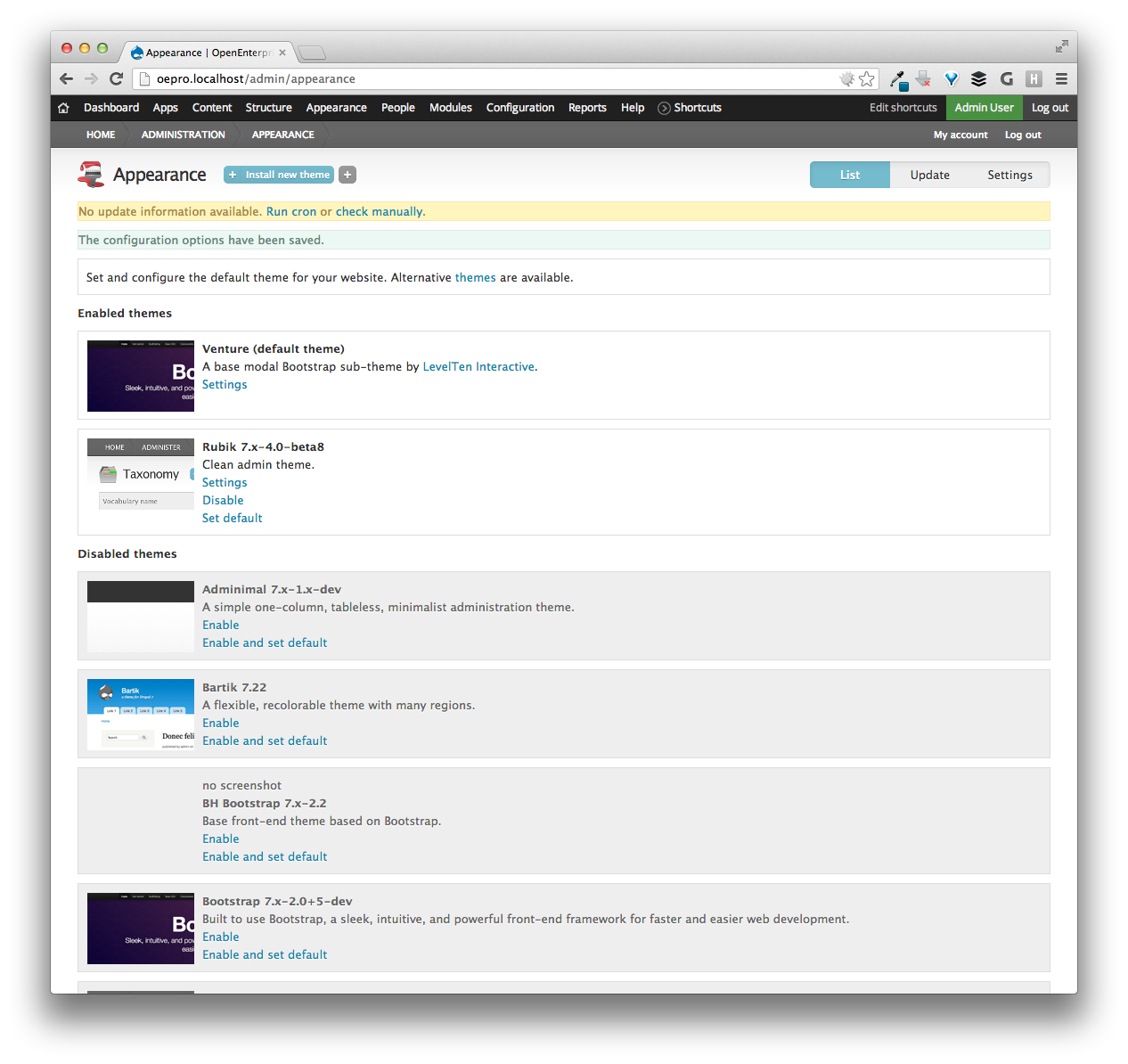Open the Apps menu item
The width and height of the screenshot is (1128, 1064).
[166, 108]
